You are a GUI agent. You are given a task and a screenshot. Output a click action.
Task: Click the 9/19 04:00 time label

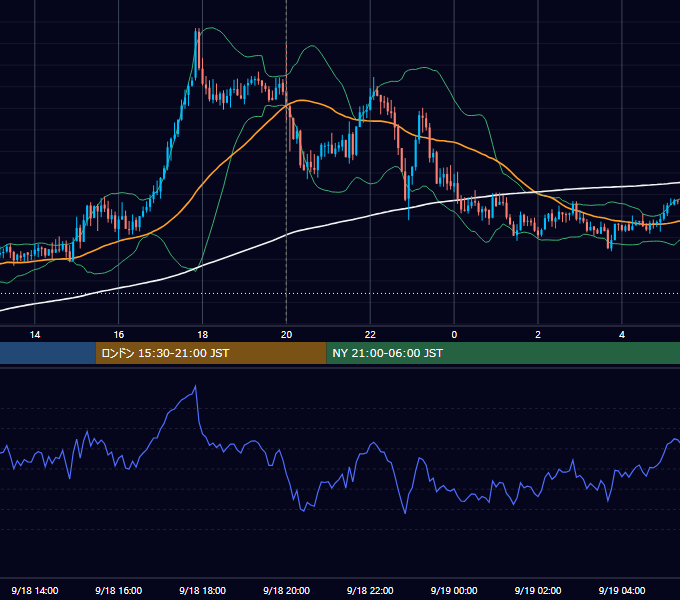(x=622, y=590)
